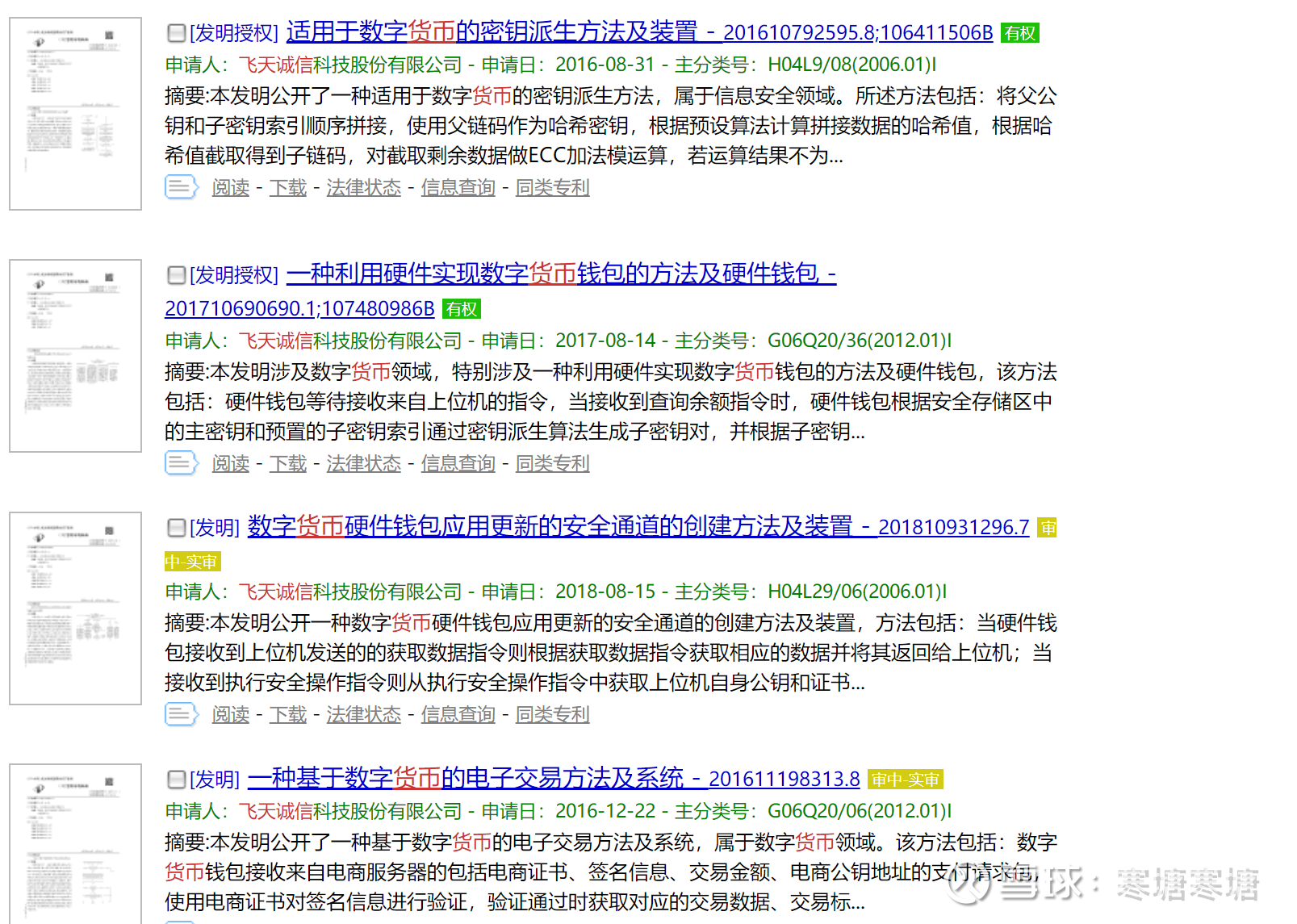Show 同类专利 for patent 201610792595.8

coord(553,188)
